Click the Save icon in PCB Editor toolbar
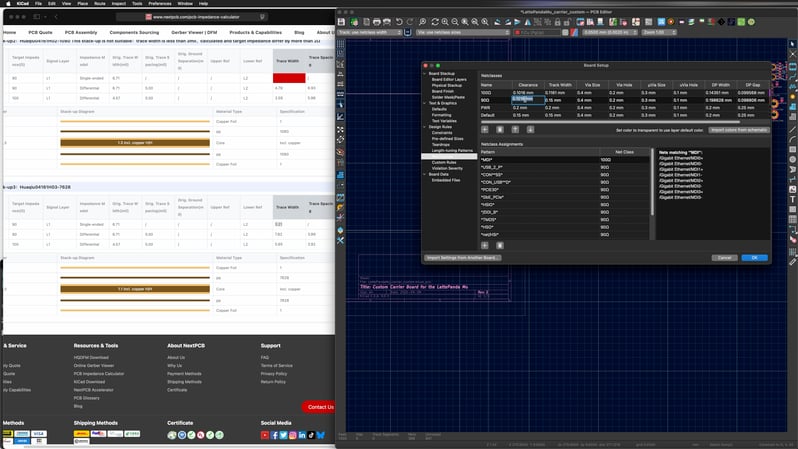 point(342,22)
